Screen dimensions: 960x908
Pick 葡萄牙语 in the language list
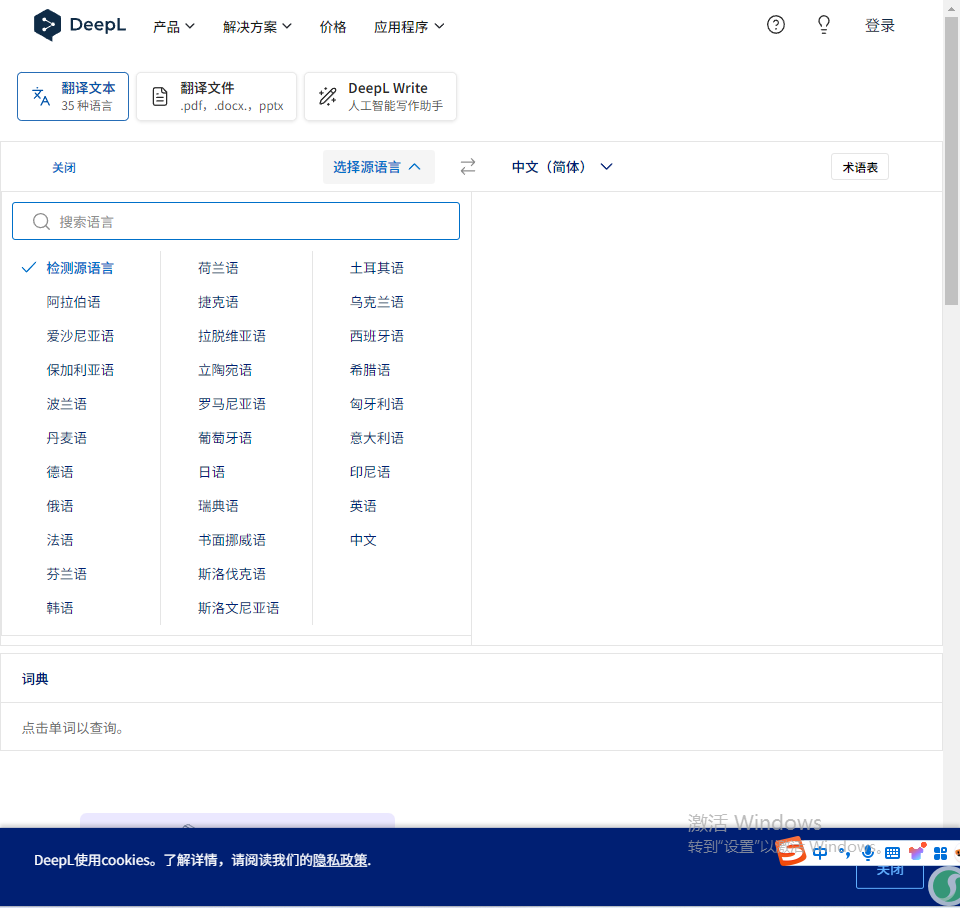coord(225,438)
